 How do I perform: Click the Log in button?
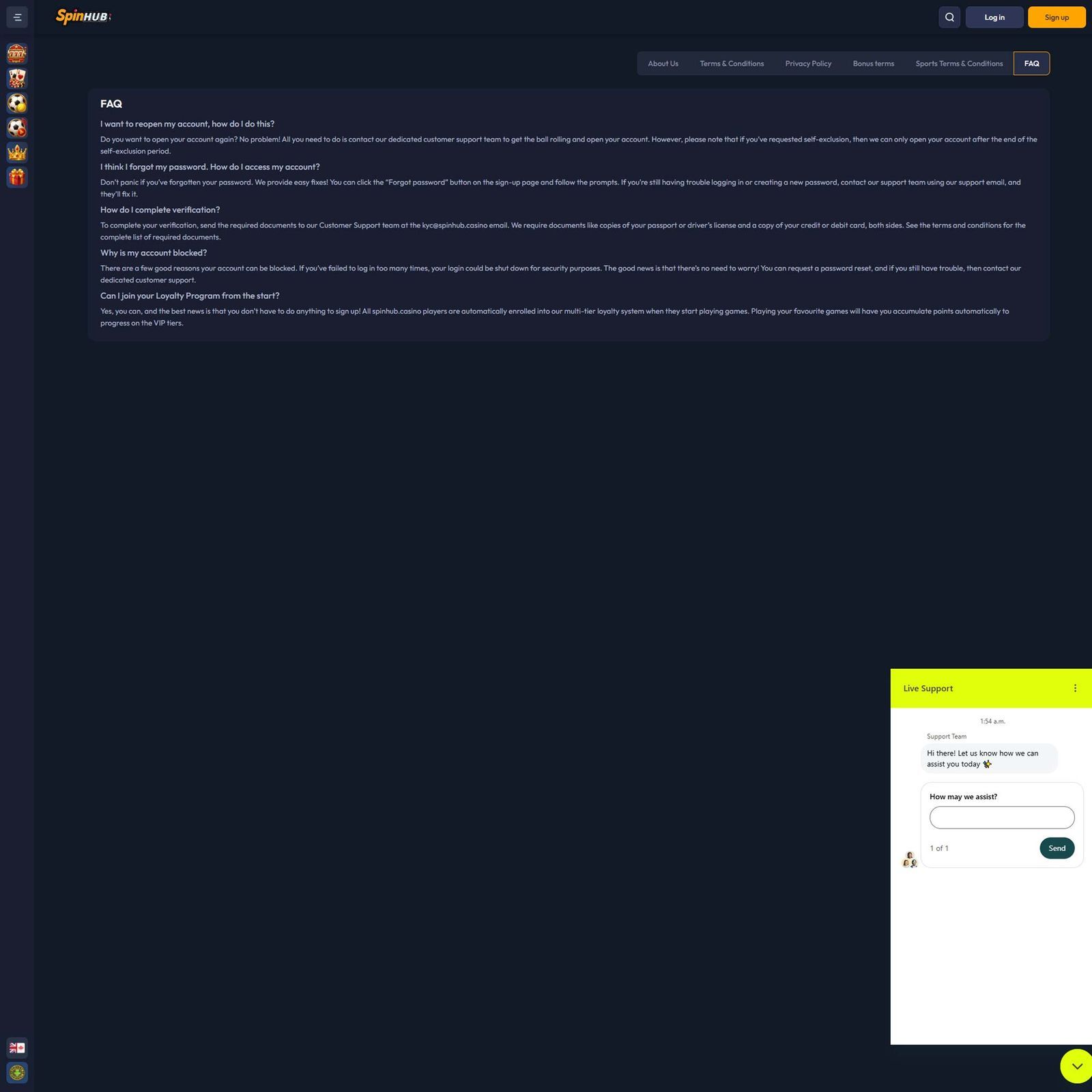pyautogui.click(x=994, y=17)
